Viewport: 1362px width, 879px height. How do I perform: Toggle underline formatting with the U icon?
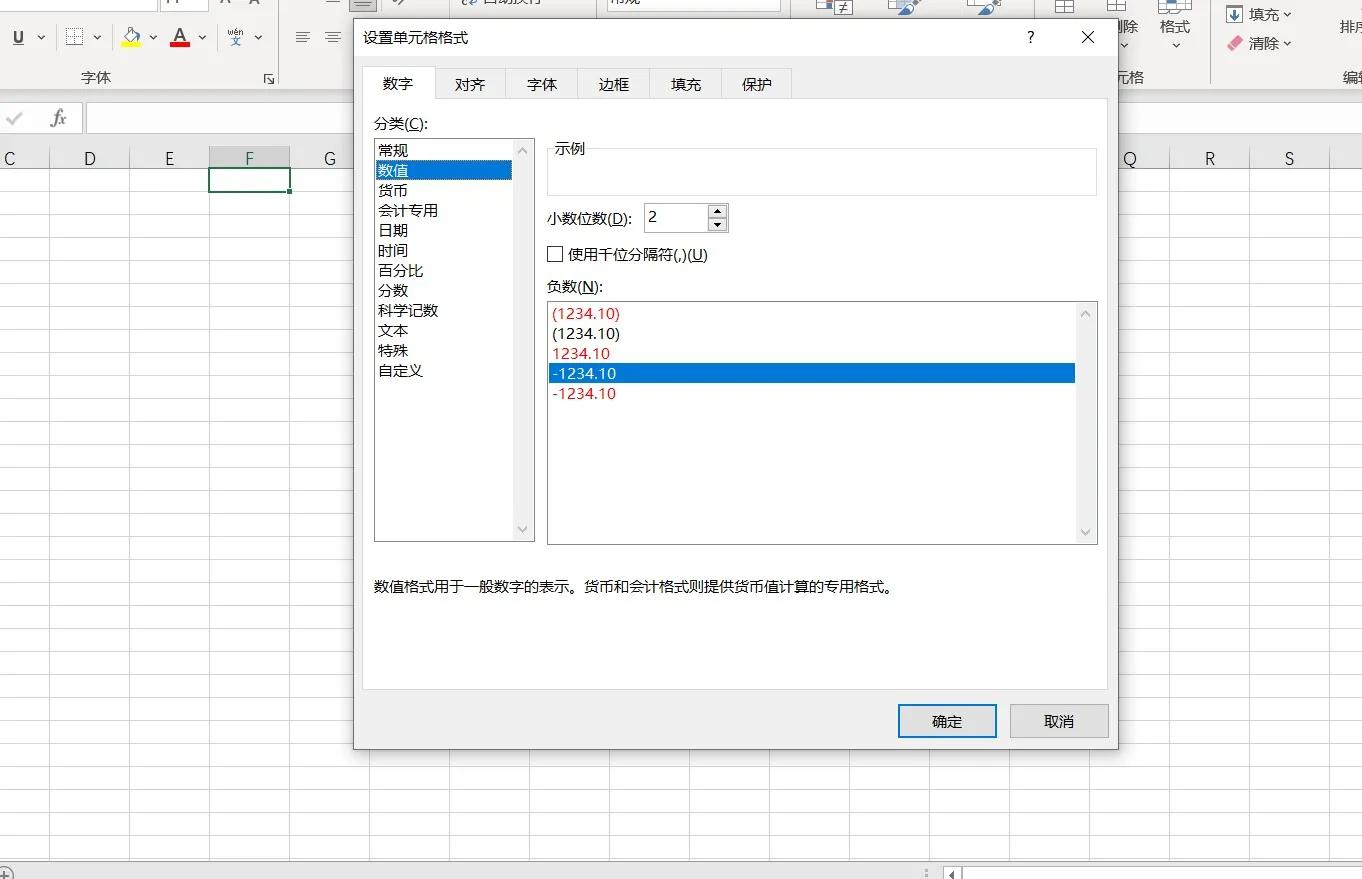(x=18, y=38)
